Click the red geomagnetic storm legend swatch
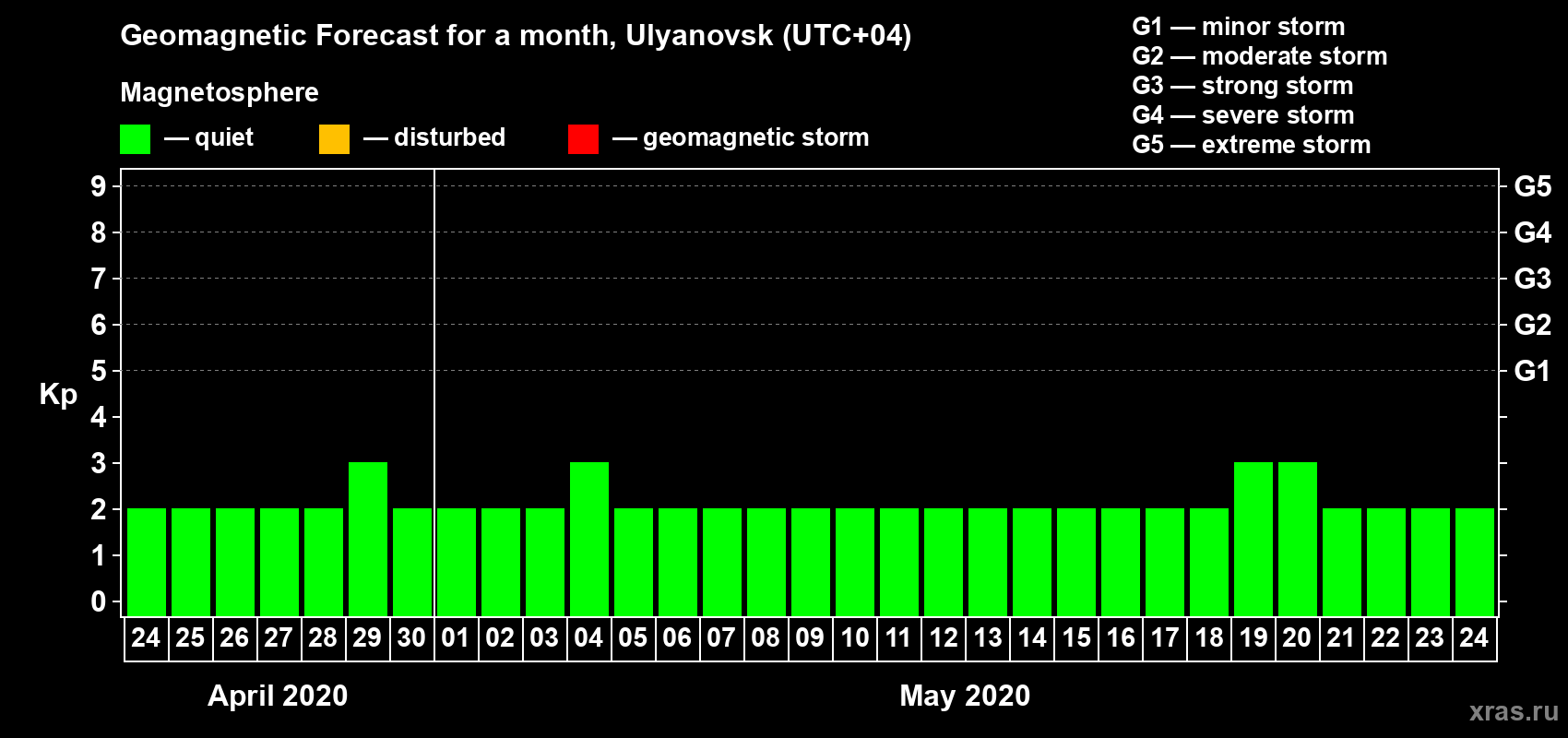The image size is (1568, 738). pos(583,139)
